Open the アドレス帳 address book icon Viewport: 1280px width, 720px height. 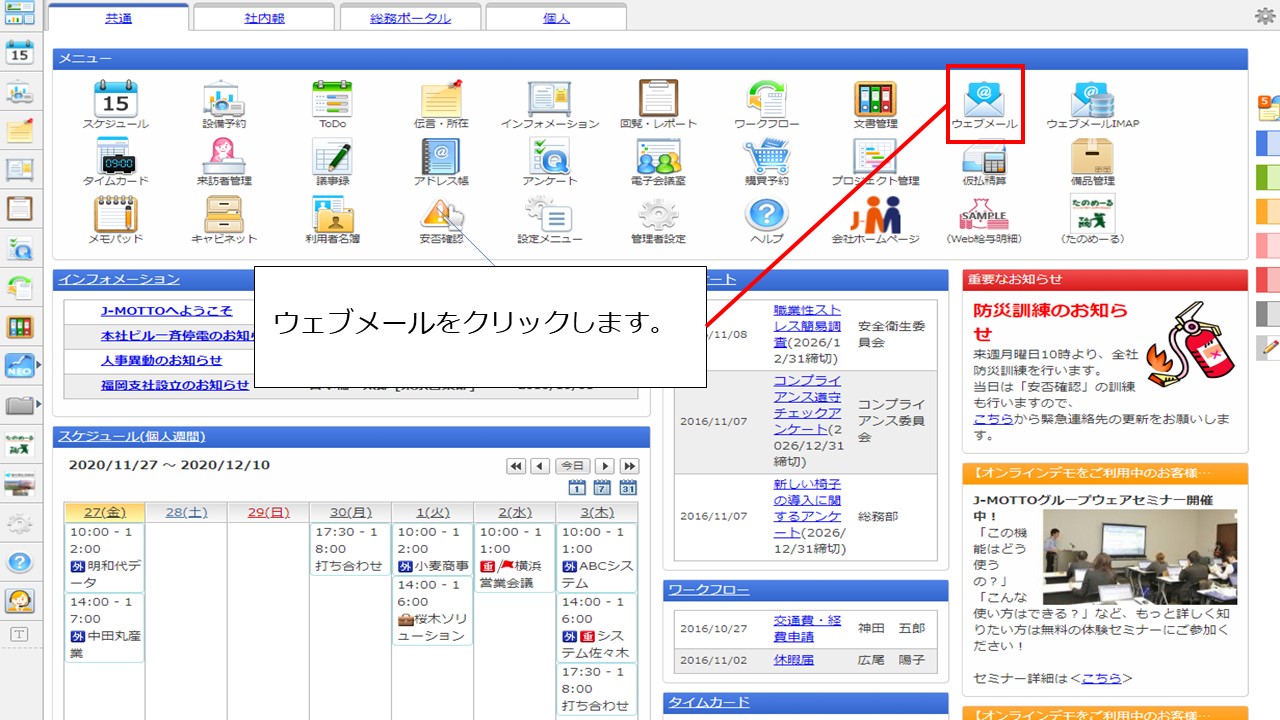click(x=440, y=158)
